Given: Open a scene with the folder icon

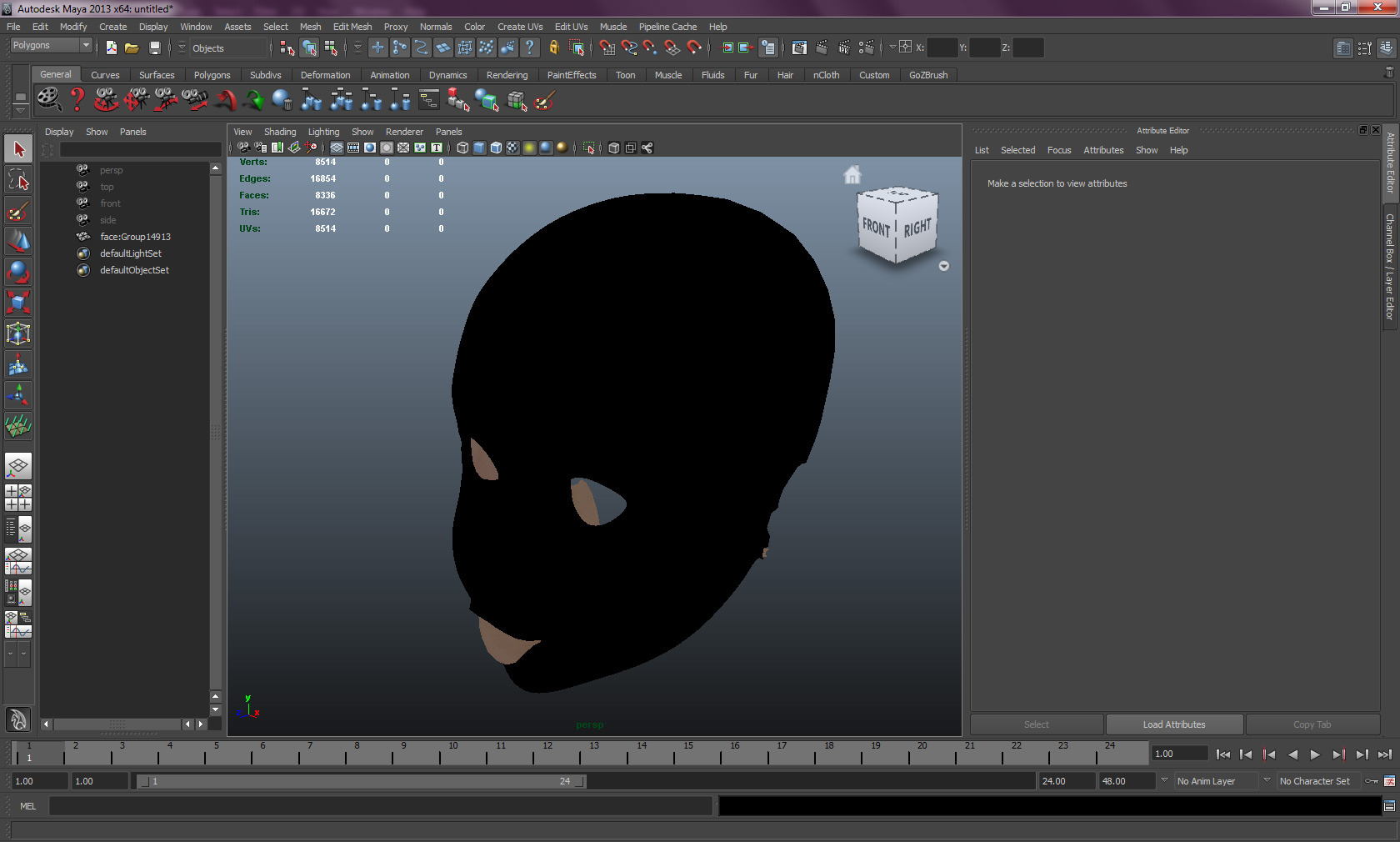Looking at the screenshot, I should (x=132, y=48).
